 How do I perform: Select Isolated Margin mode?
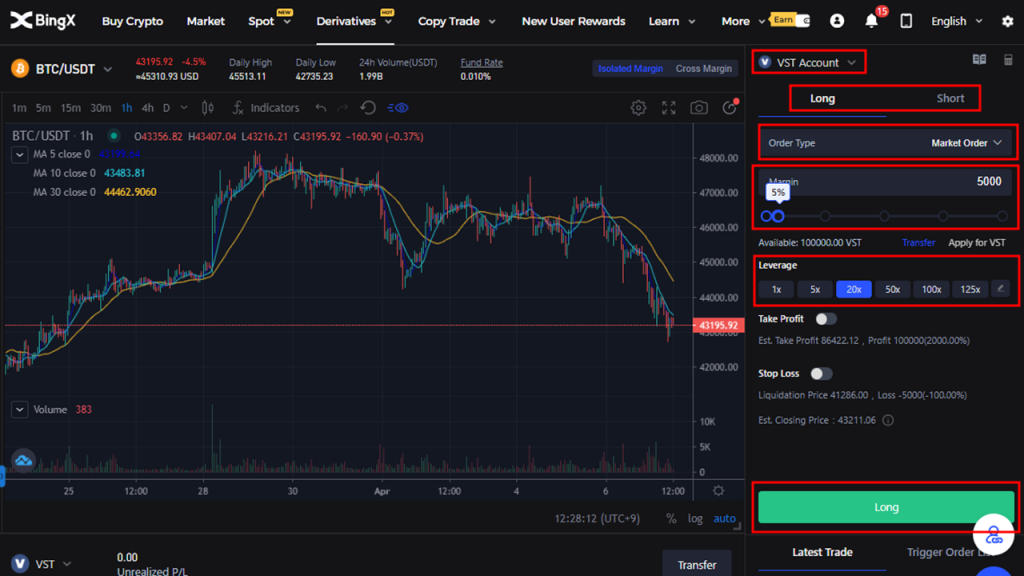click(x=630, y=69)
